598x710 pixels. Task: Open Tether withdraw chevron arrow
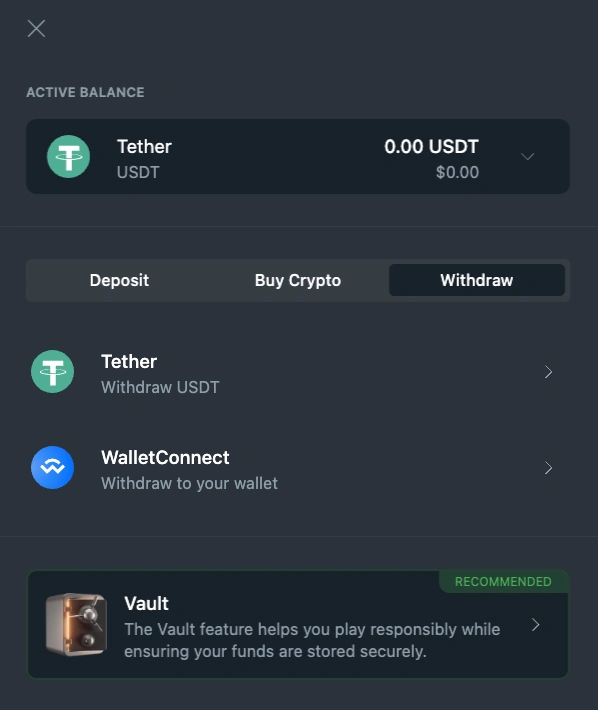click(549, 372)
